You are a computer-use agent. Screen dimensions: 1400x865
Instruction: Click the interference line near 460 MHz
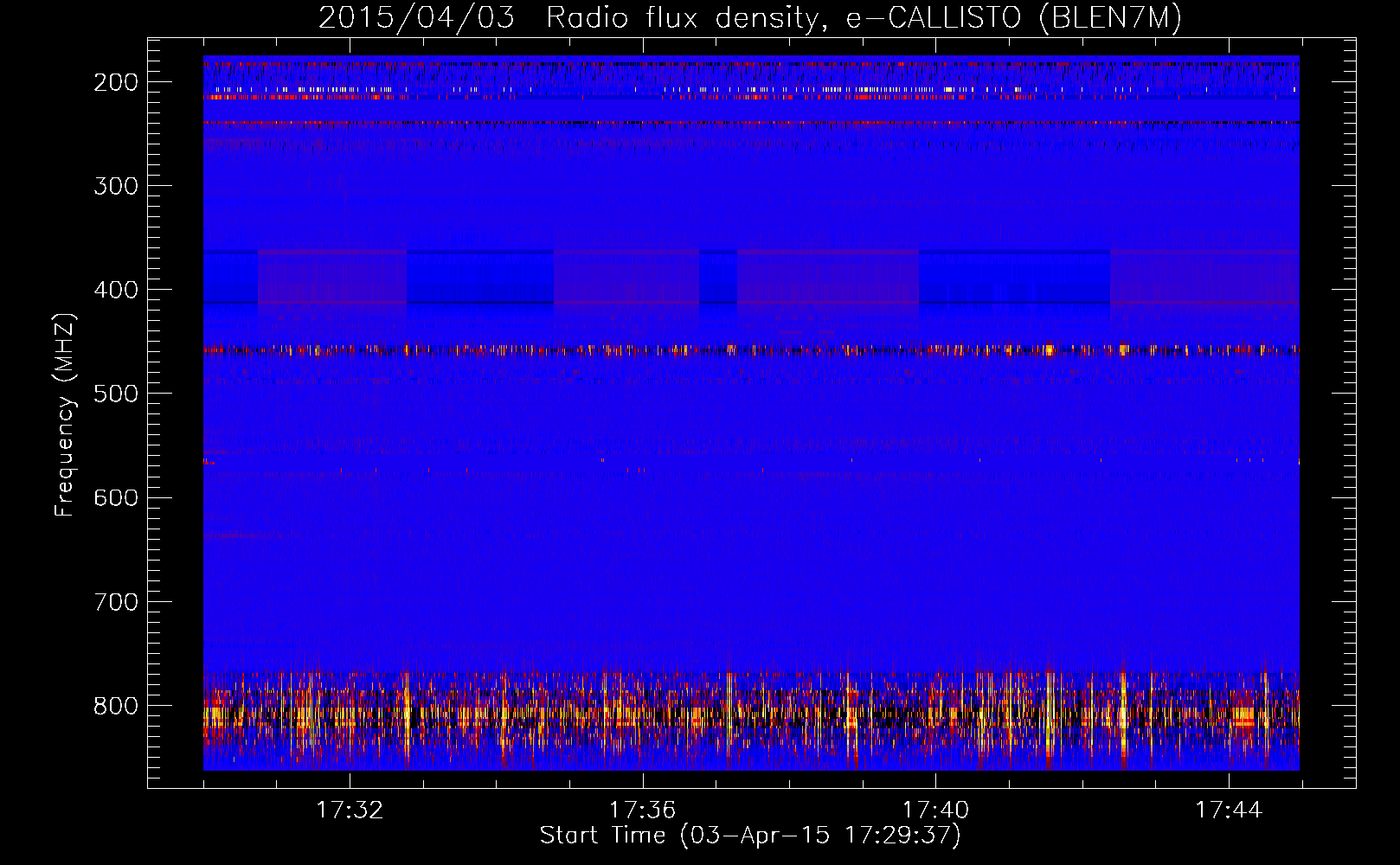tap(751, 350)
